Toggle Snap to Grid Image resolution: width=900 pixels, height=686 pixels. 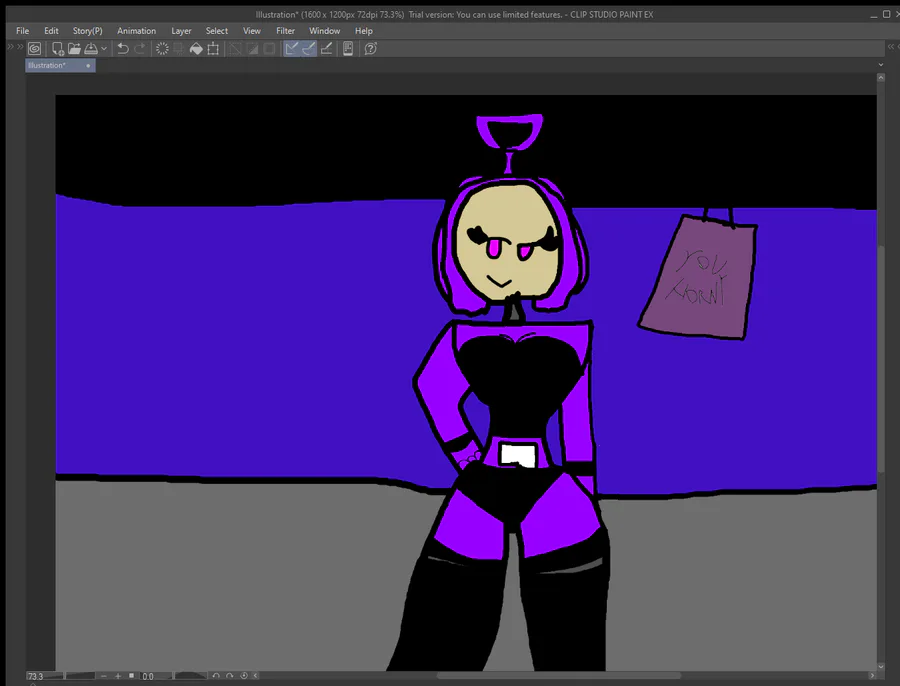tap(326, 49)
